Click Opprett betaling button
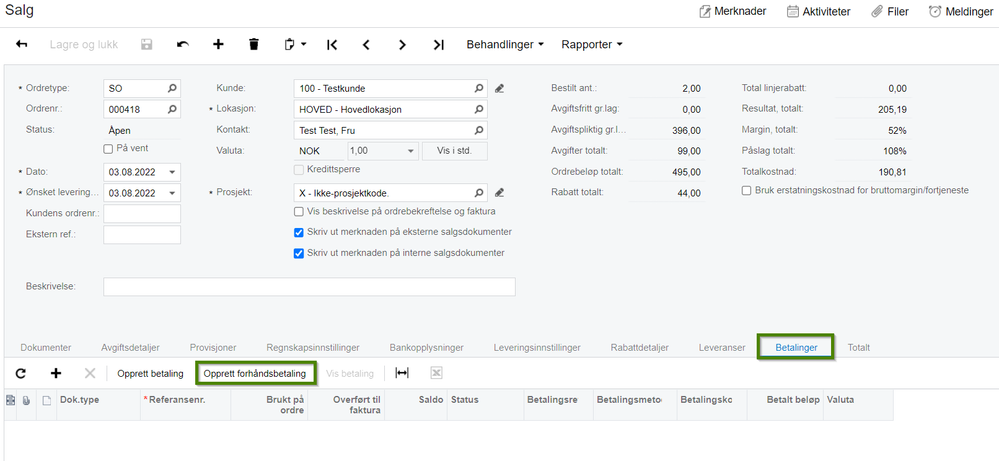999x461 pixels. (150, 374)
